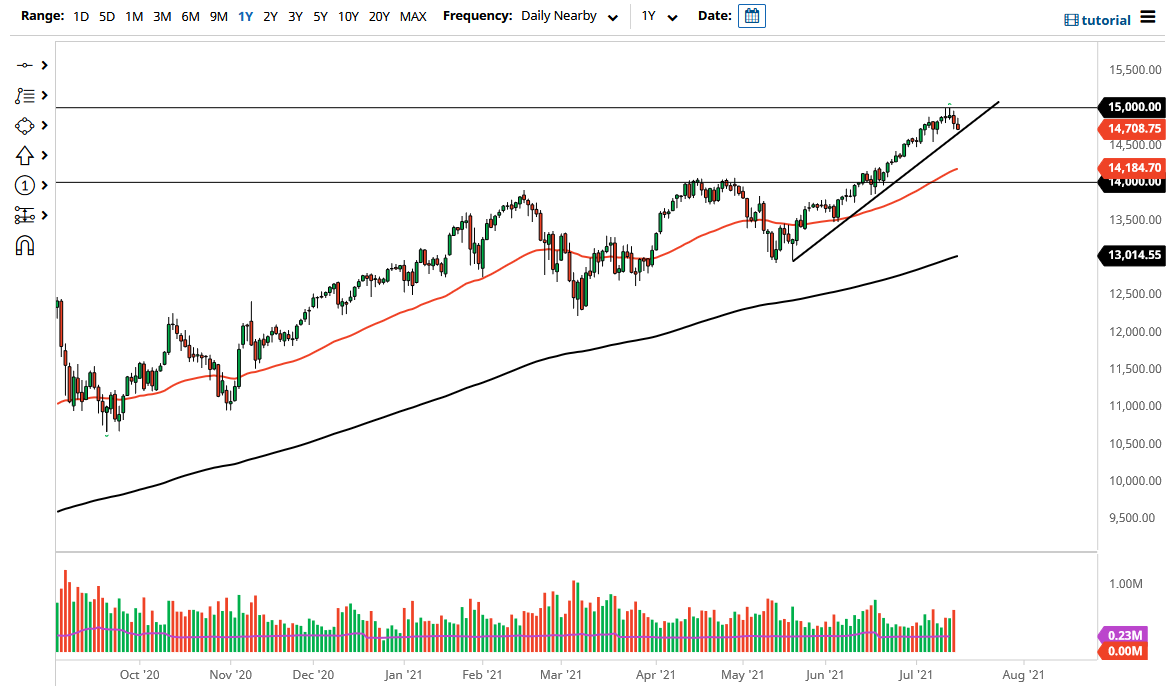
Task: Select the shapes drawing tool
Action: pyautogui.click(x=24, y=126)
